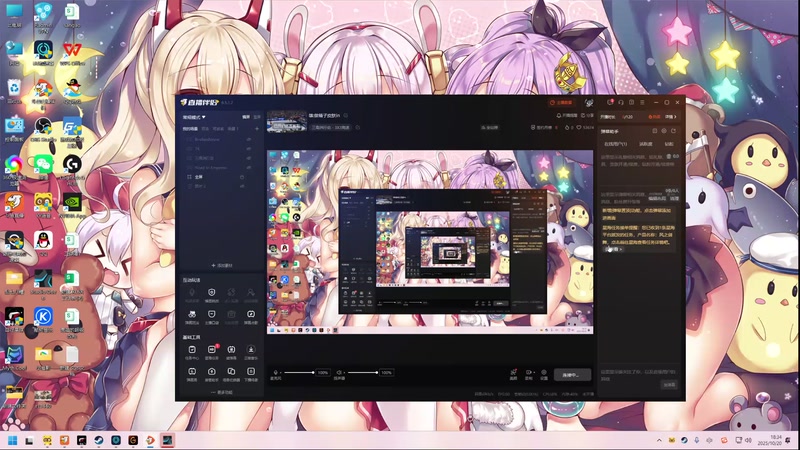Open the 连线 co-stream icon
This screenshot has height=450, width=800.
pos(513,374)
